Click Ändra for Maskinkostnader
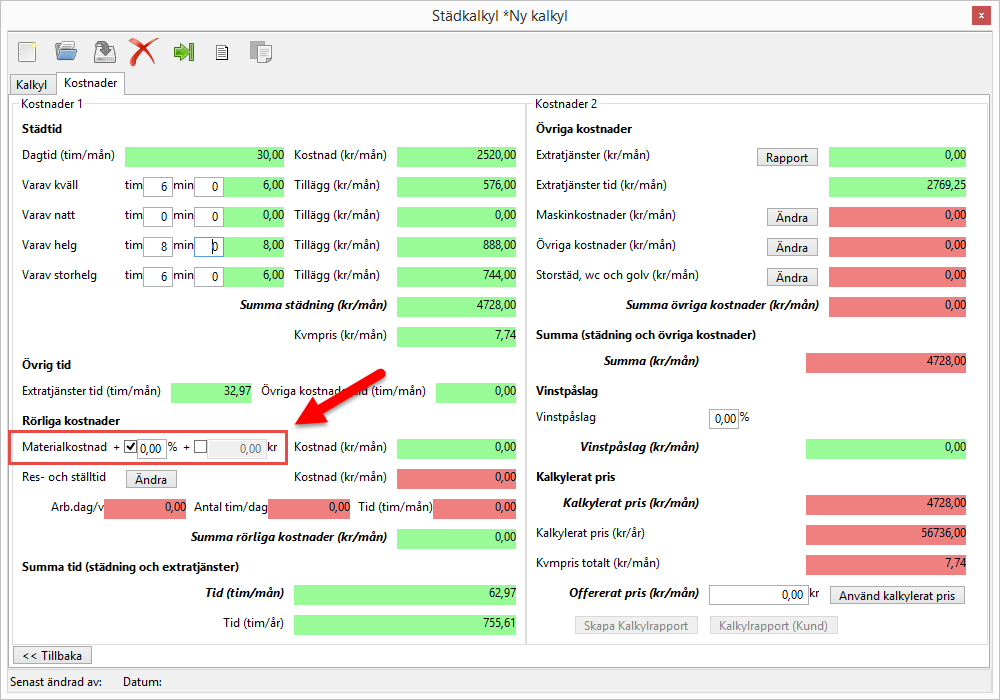Viewport: 1000px width, 700px height. [792, 217]
